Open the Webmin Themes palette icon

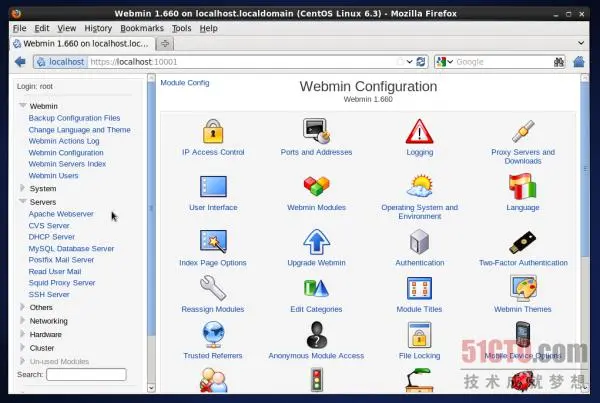coord(523,288)
